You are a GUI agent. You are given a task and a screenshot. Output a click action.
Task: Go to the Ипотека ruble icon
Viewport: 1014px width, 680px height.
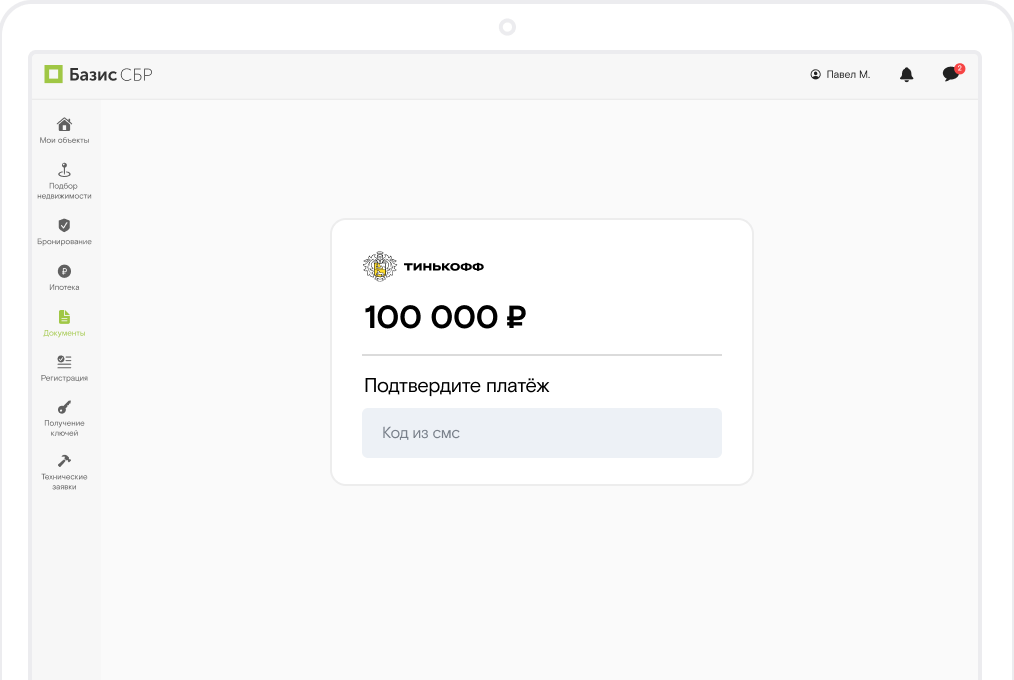pyautogui.click(x=64, y=271)
